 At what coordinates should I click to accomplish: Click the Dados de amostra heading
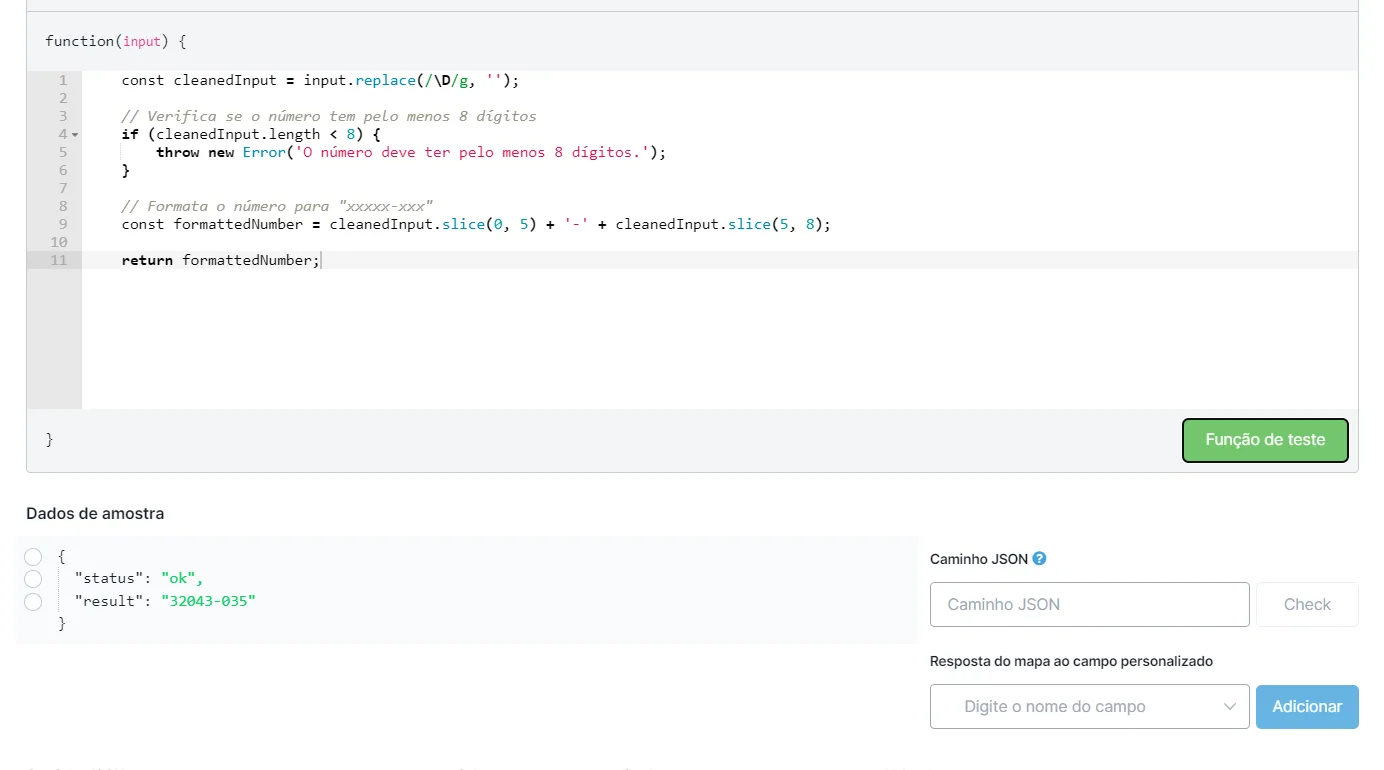(x=95, y=513)
